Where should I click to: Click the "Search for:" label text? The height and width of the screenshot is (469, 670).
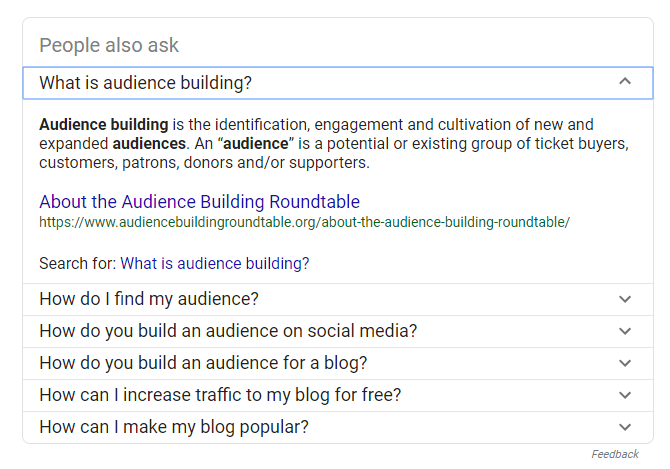click(x=77, y=264)
